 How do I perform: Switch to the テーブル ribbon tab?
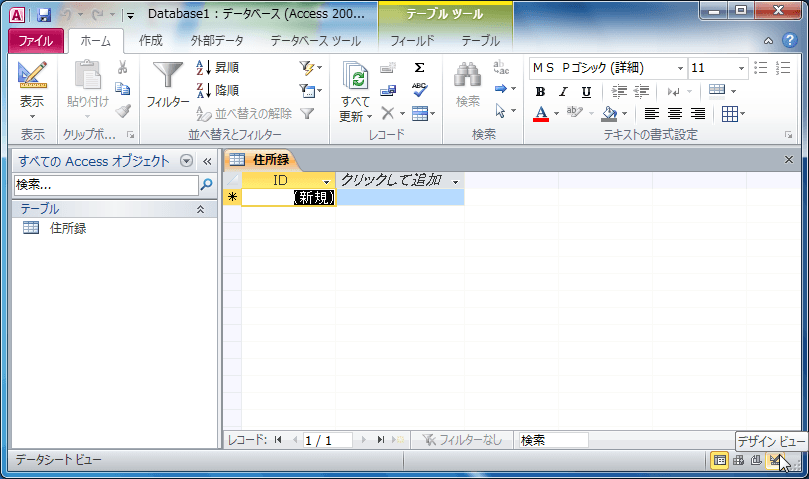480,41
